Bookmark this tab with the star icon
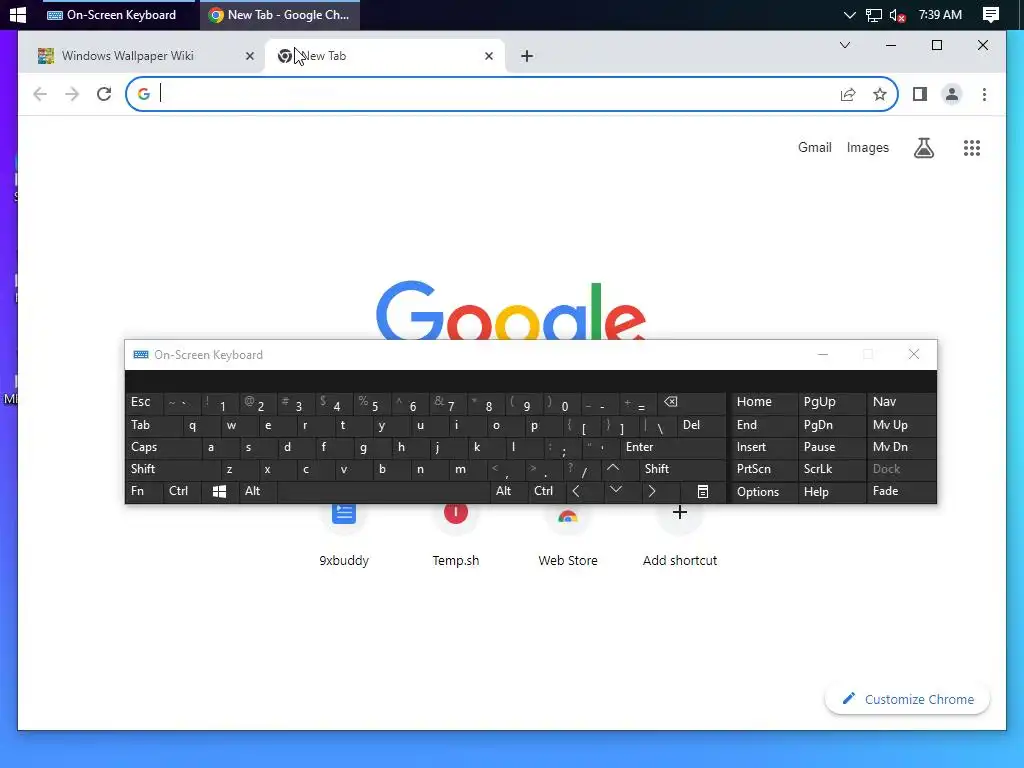The image size is (1024, 768). point(880,95)
